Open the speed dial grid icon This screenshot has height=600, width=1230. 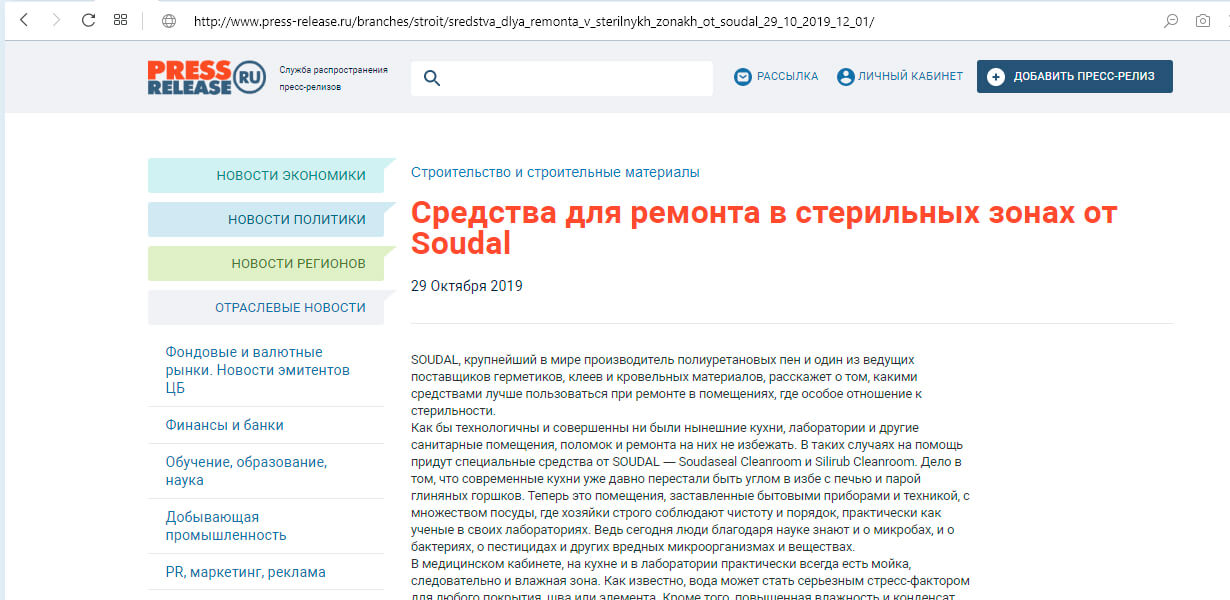[x=120, y=20]
